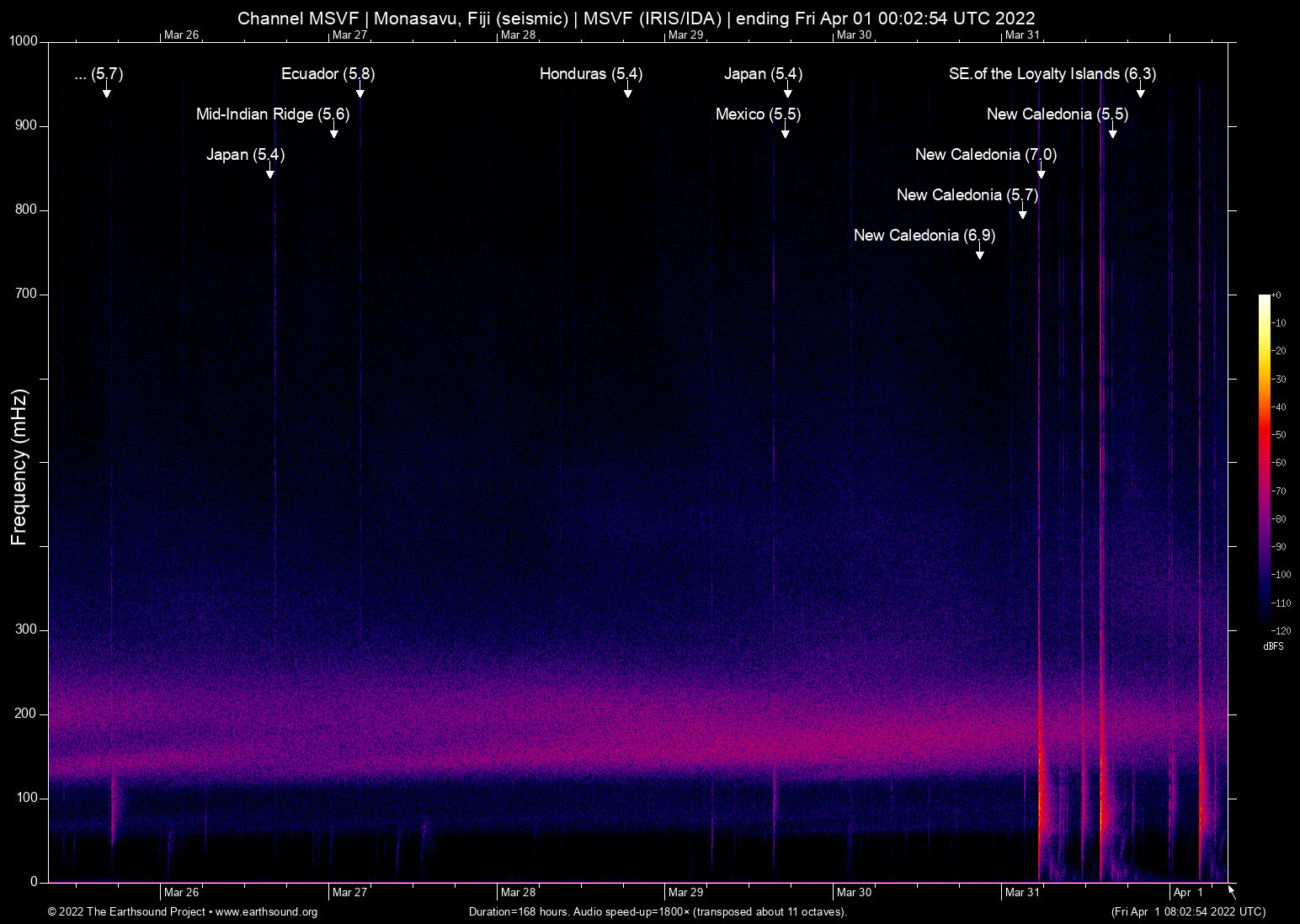
Task: Open the www.earthsound.org link in the footer
Action: tap(266, 912)
